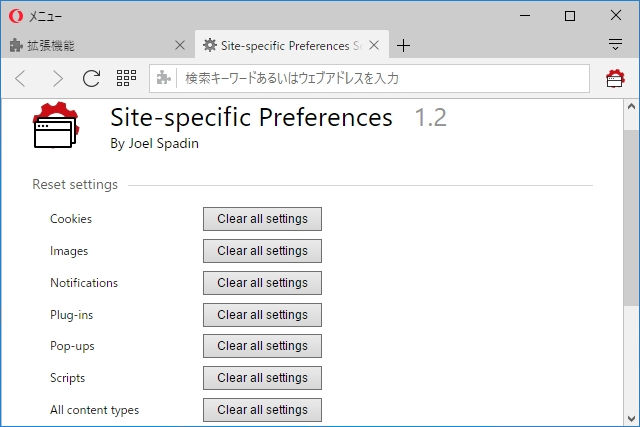Click the 'Cookies' label

click(x=71, y=219)
